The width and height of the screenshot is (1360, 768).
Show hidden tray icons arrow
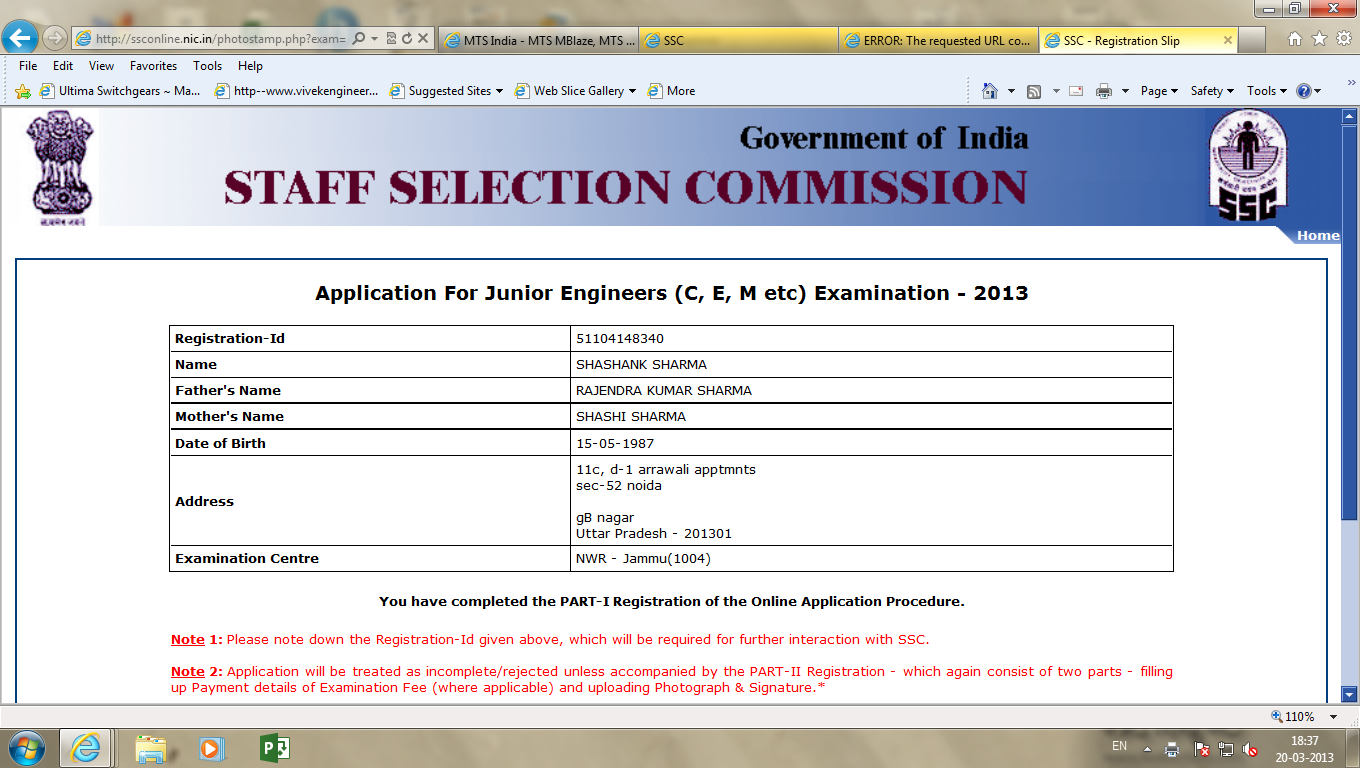point(1147,748)
